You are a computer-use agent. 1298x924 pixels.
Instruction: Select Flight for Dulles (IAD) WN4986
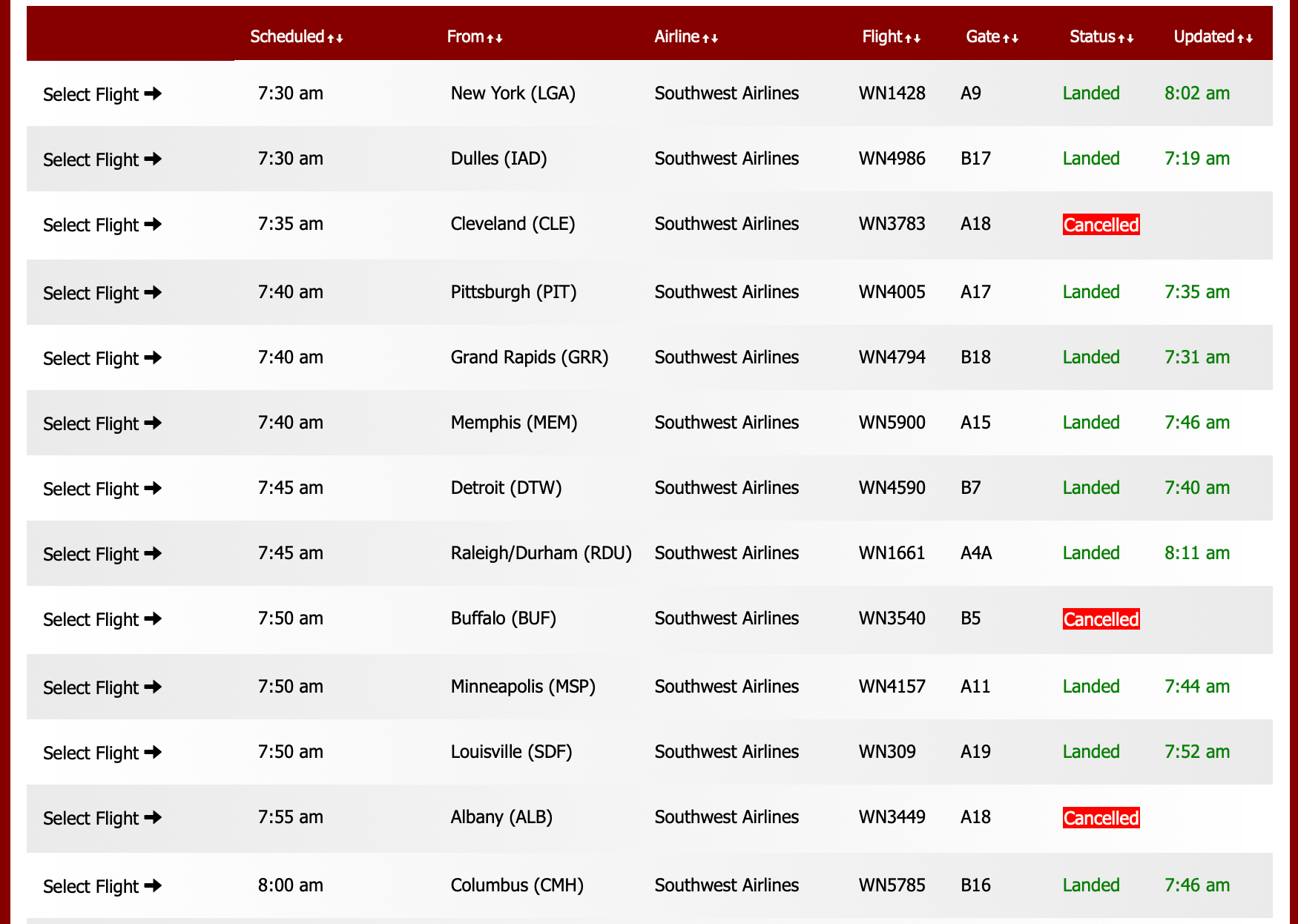click(x=102, y=159)
